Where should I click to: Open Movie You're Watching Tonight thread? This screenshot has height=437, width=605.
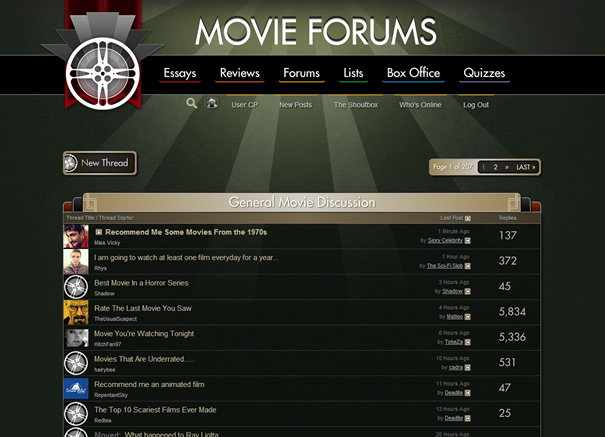coord(144,334)
